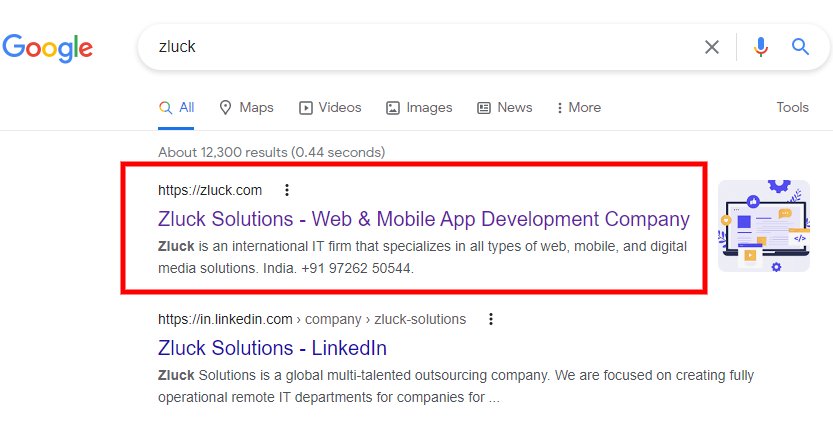Image resolution: width=833 pixels, height=423 pixels.
Task: Open three-dot menu next to the LinkedIn result URL
Action: point(491,319)
